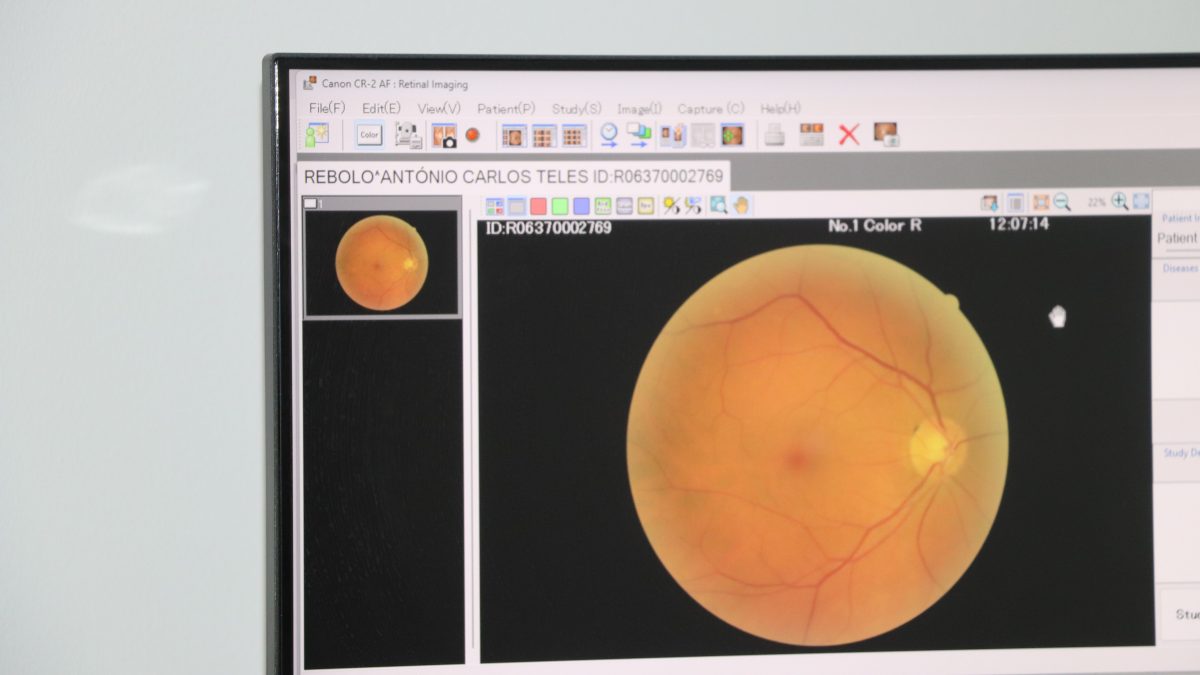
Task: Open the Patient(P) menu
Action: [x=505, y=108]
